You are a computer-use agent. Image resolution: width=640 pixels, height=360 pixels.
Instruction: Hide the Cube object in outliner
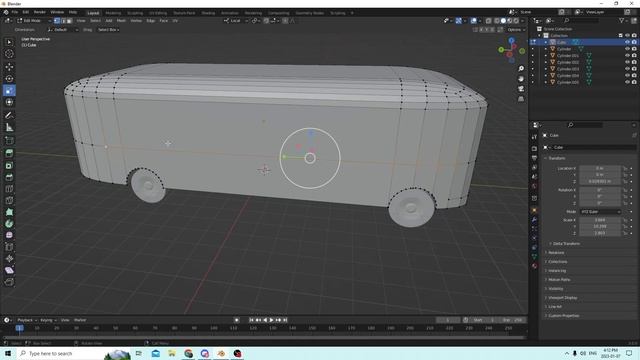click(x=627, y=42)
